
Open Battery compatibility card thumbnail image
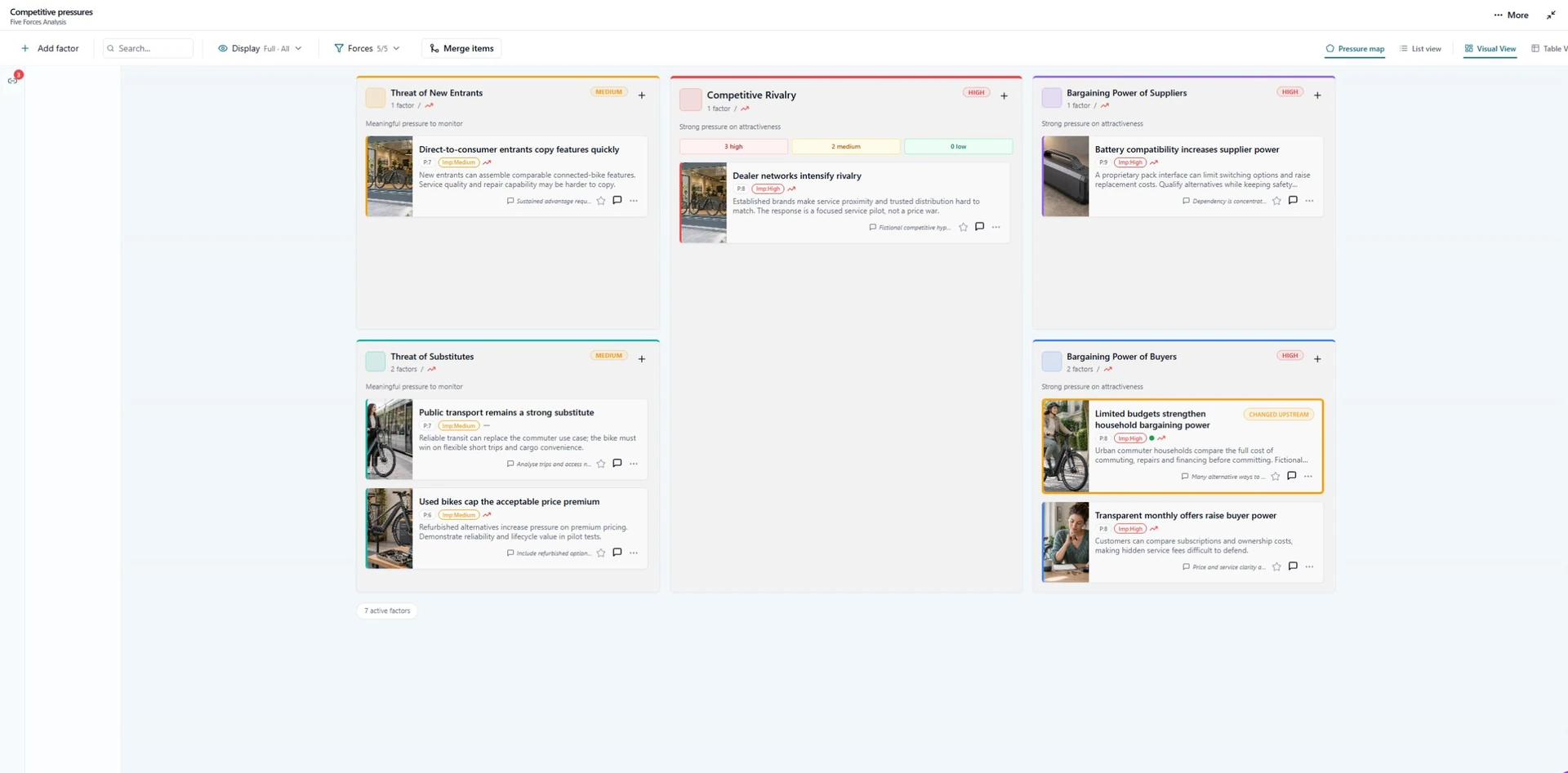pyautogui.click(x=1066, y=176)
